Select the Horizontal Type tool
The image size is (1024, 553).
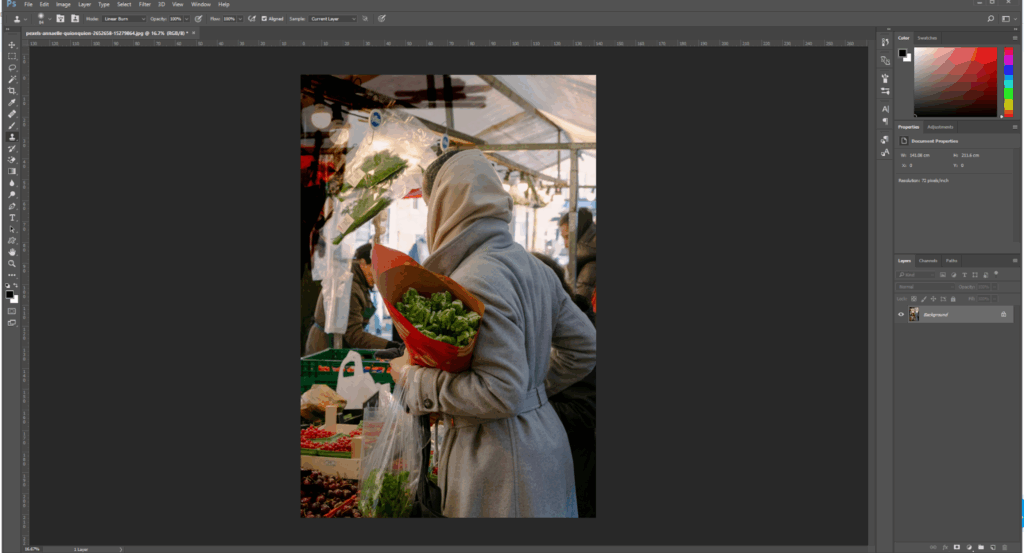pyautogui.click(x=12, y=217)
